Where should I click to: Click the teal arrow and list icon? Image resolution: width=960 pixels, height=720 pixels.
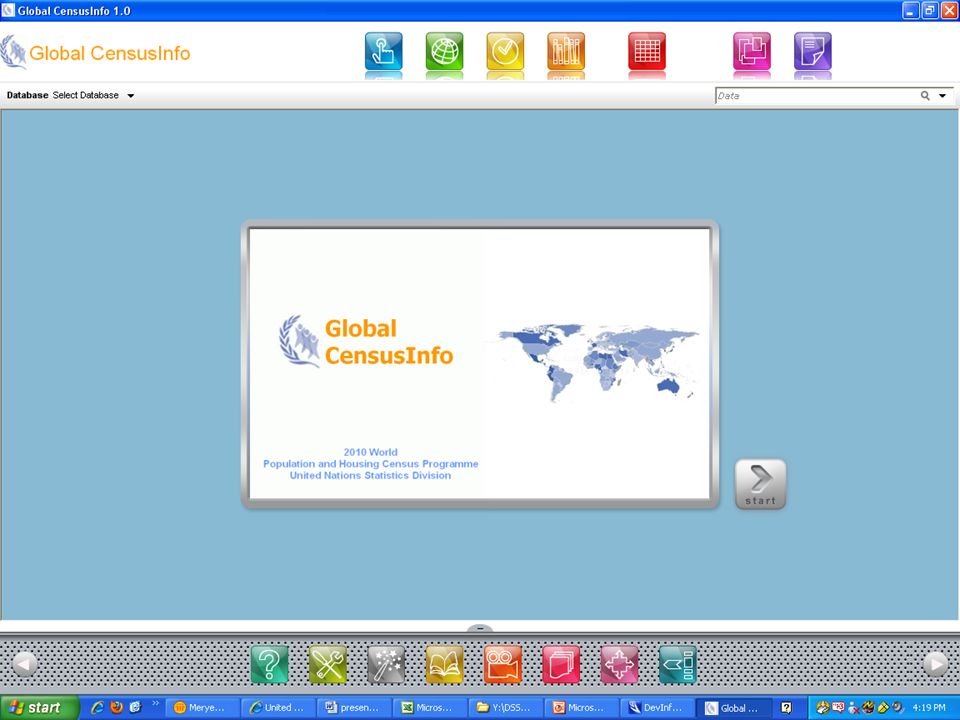click(678, 664)
